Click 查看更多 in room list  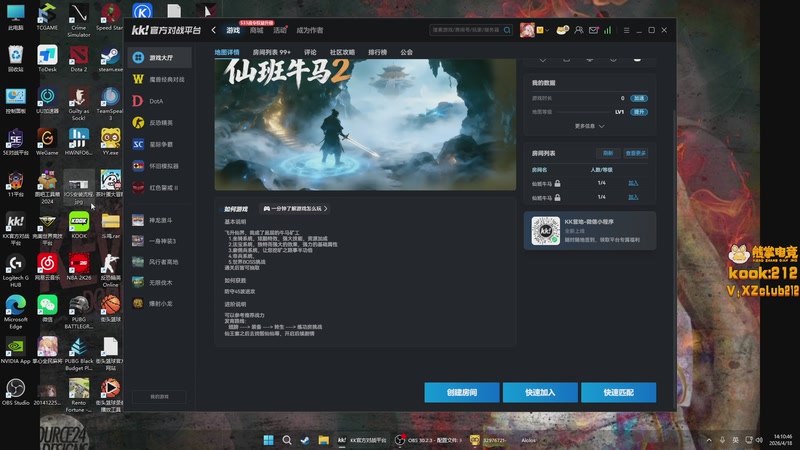point(635,153)
